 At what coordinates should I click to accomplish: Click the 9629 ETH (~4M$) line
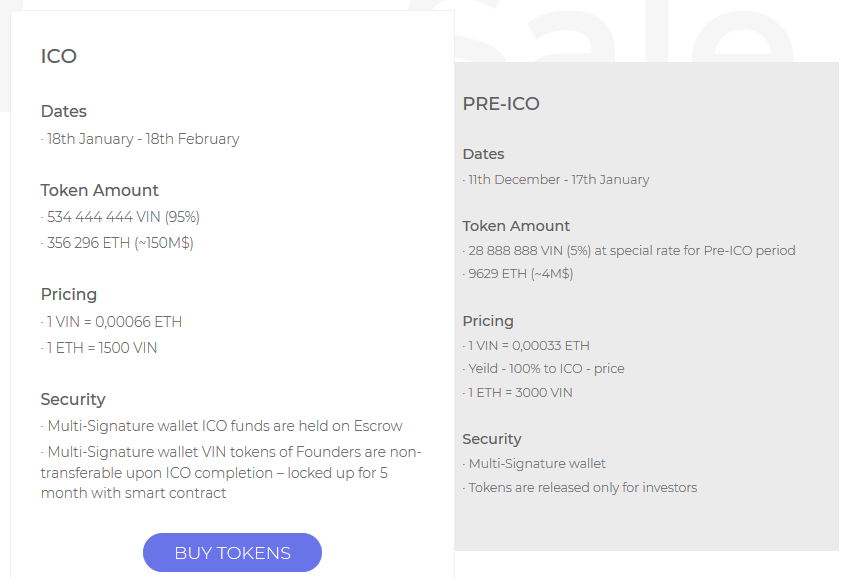tap(518, 273)
